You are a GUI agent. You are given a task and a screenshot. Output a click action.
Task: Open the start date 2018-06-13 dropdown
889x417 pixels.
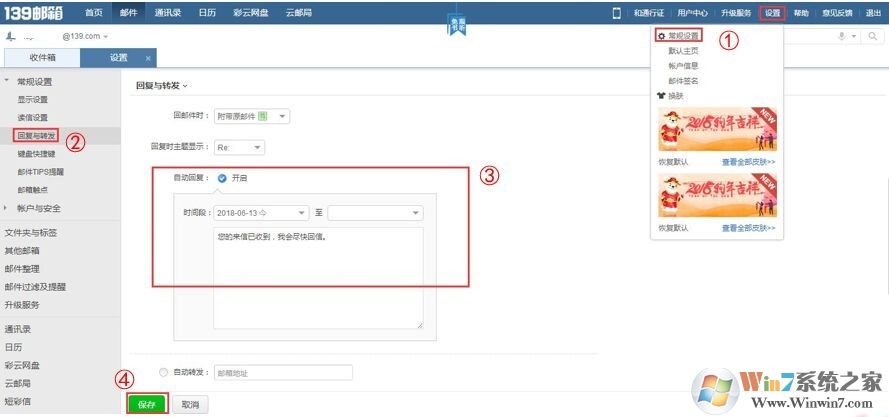tap(261, 213)
